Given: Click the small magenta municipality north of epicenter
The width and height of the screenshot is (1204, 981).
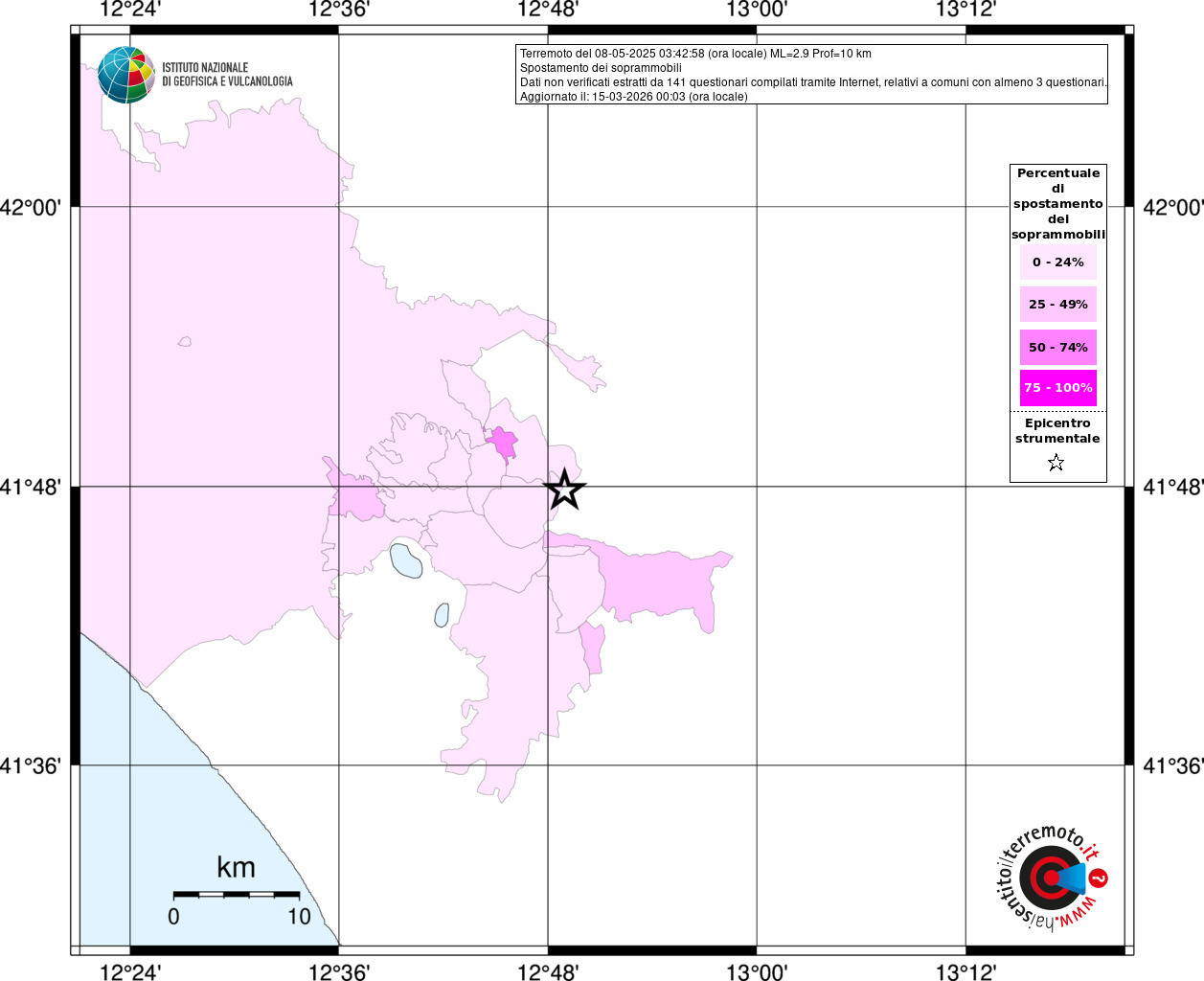Looking at the screenshot, I should (x=503, y=444).
